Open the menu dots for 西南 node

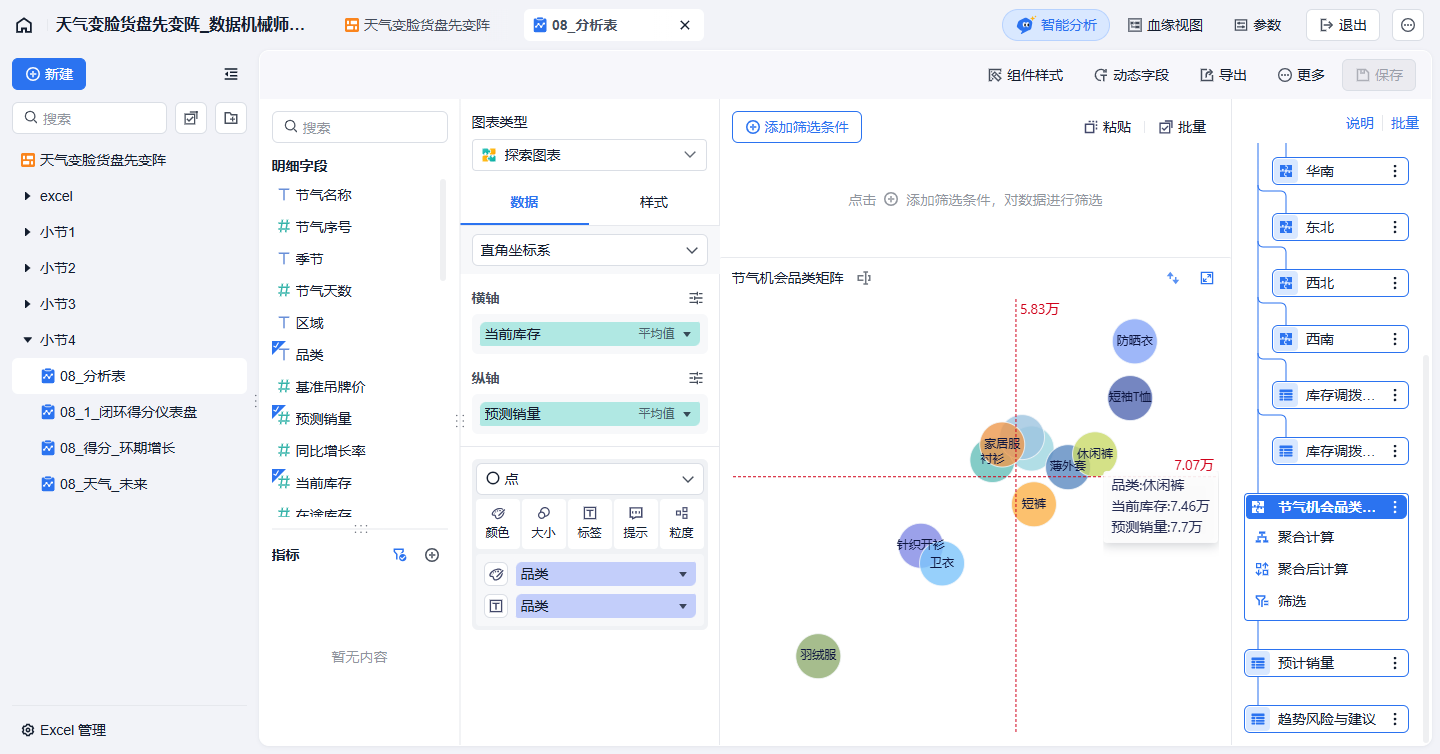pos(1395,339)
